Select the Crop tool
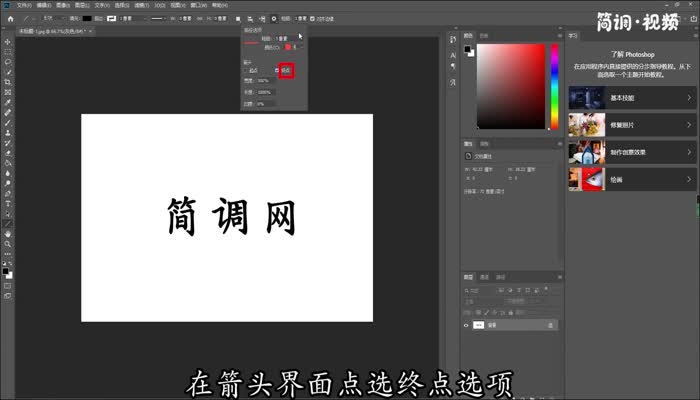The height and width of the screenshot is (400, 700). click(7, 81)
